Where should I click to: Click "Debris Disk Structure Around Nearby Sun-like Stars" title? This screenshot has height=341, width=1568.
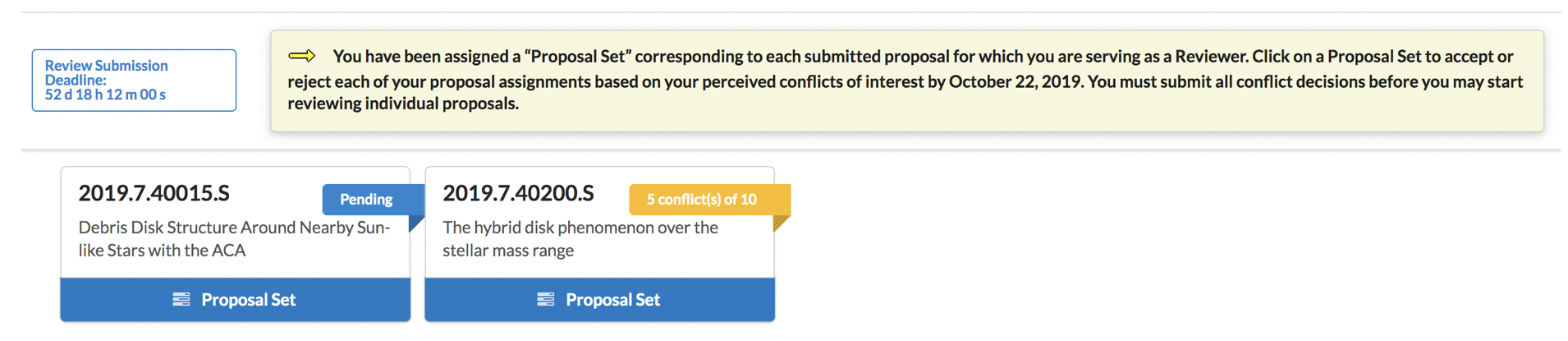234,228
